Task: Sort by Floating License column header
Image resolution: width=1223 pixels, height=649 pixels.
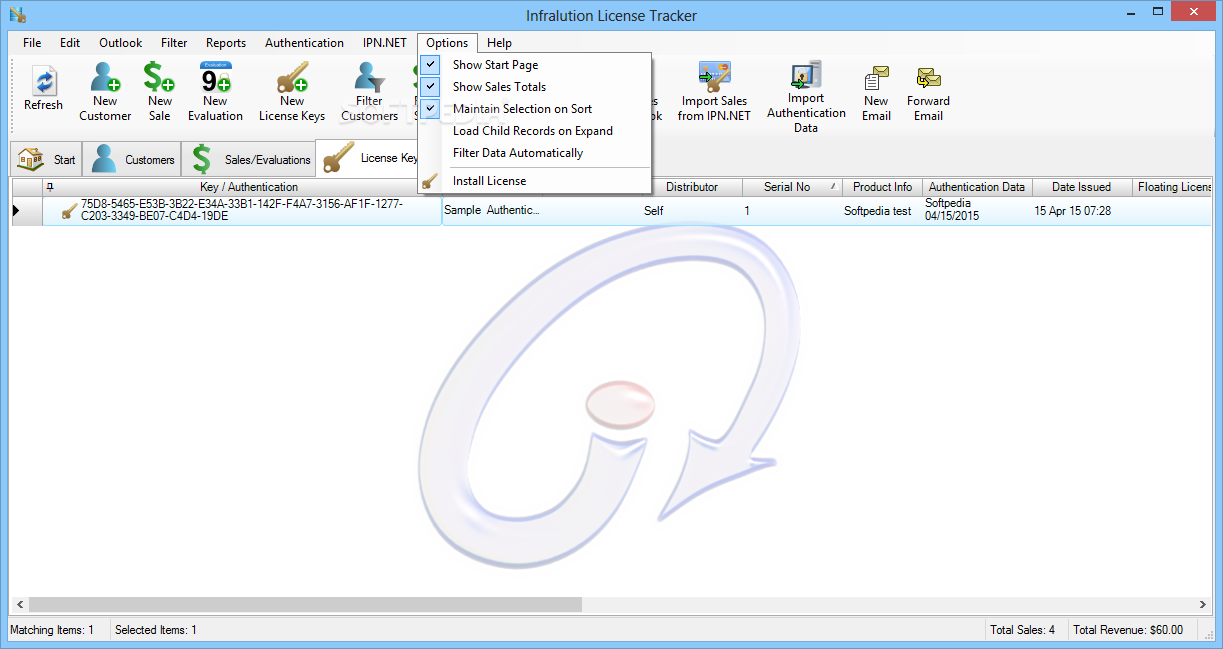Action: click(x=1172, y=187)
